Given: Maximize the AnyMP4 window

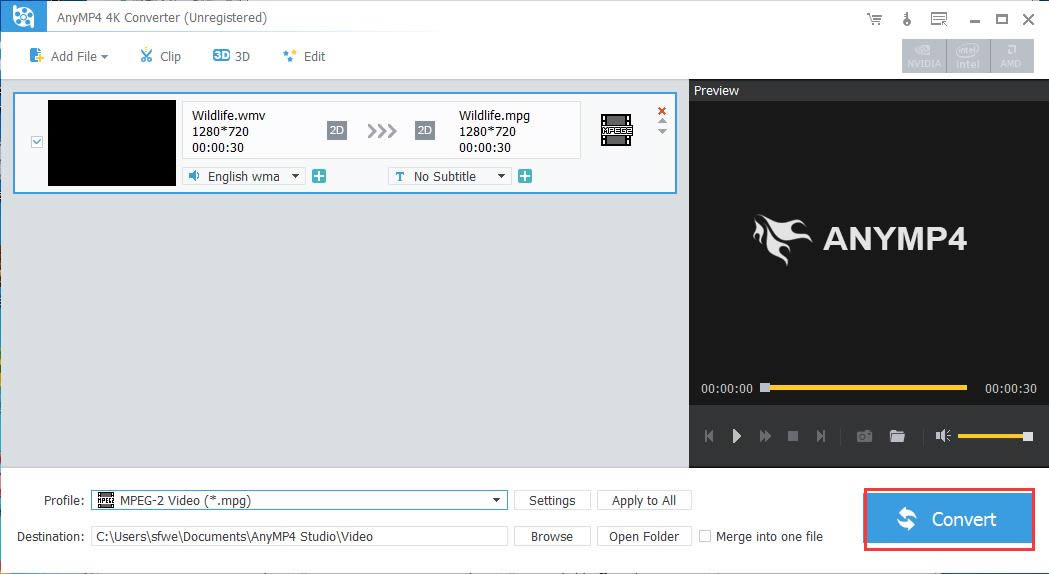Looking at the screenshot, I should [x=1002, y=19].
